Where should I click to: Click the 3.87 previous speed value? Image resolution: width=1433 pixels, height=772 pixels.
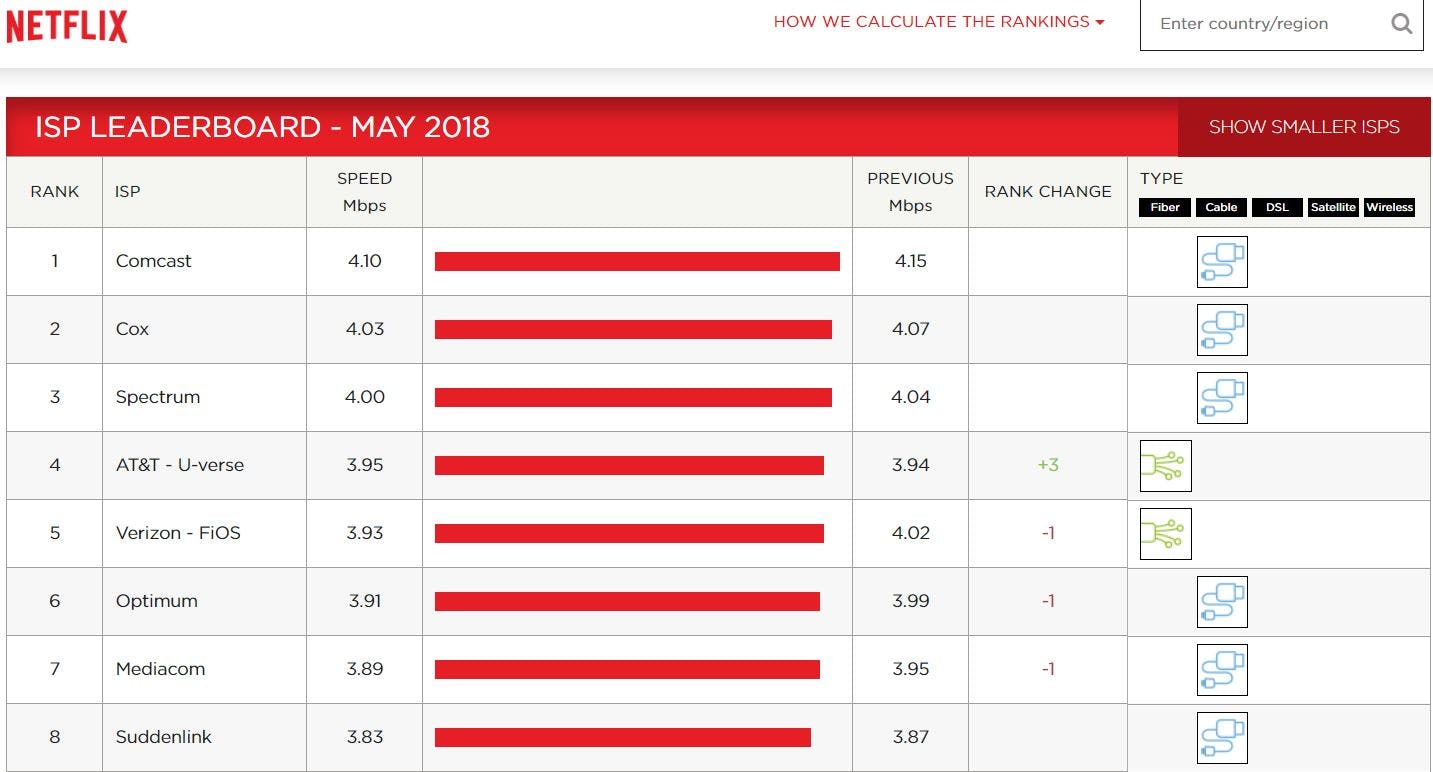point(910,737)
